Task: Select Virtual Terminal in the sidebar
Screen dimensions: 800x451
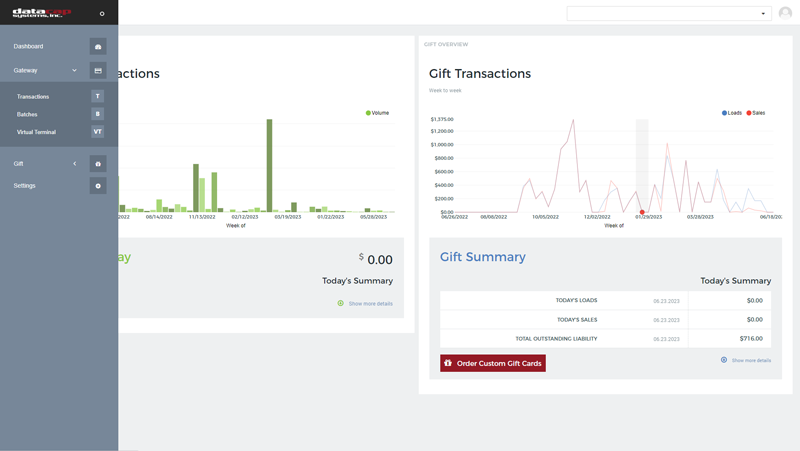Action: coord(36,132)
